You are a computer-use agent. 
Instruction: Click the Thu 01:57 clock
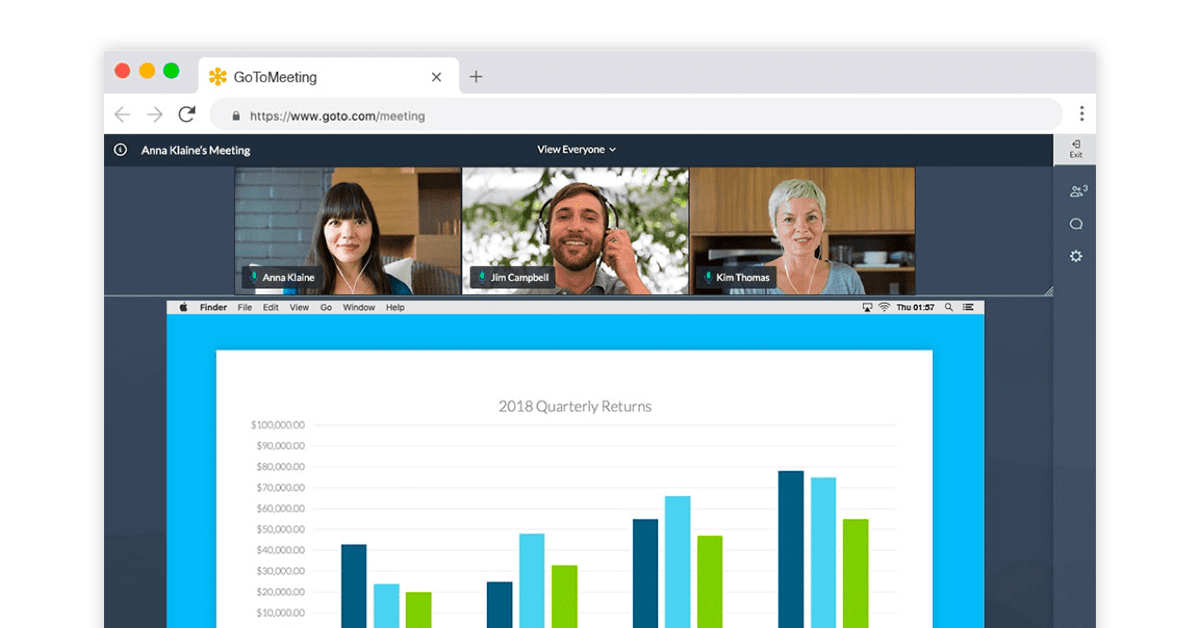click(x=916, y=308)
